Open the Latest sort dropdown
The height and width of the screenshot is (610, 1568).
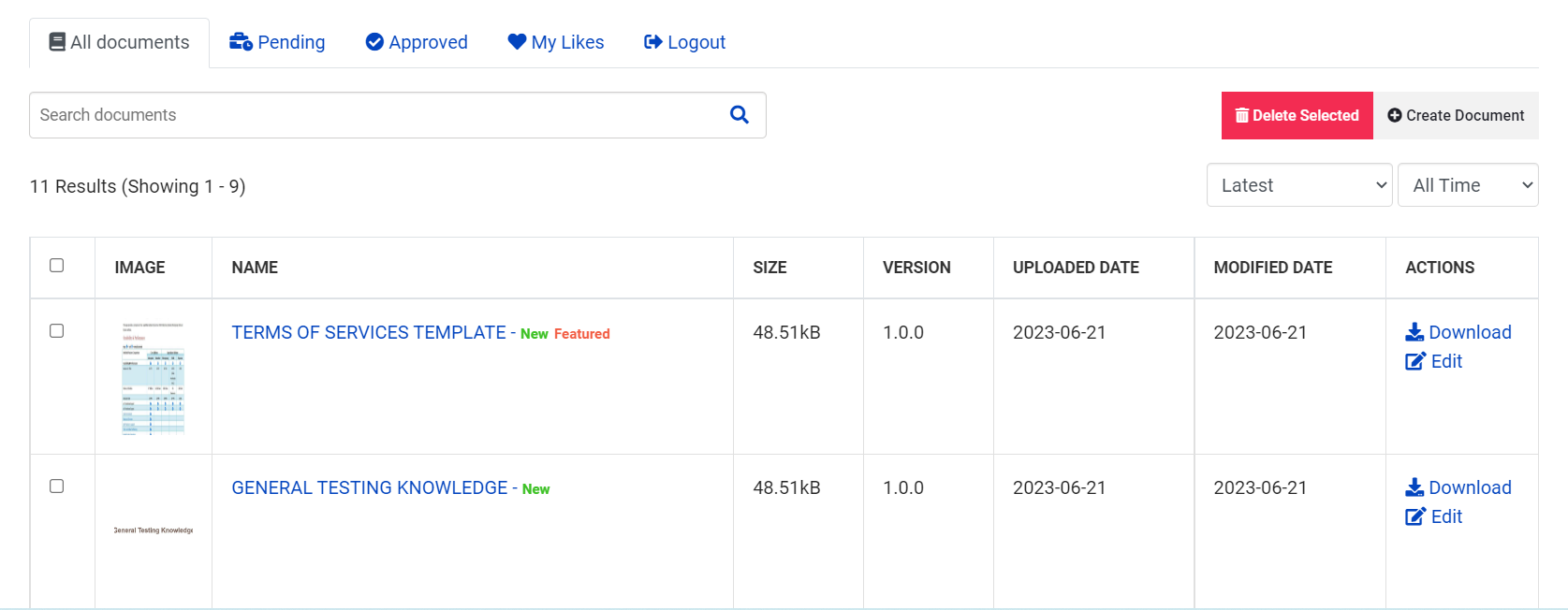(1298, 185)
